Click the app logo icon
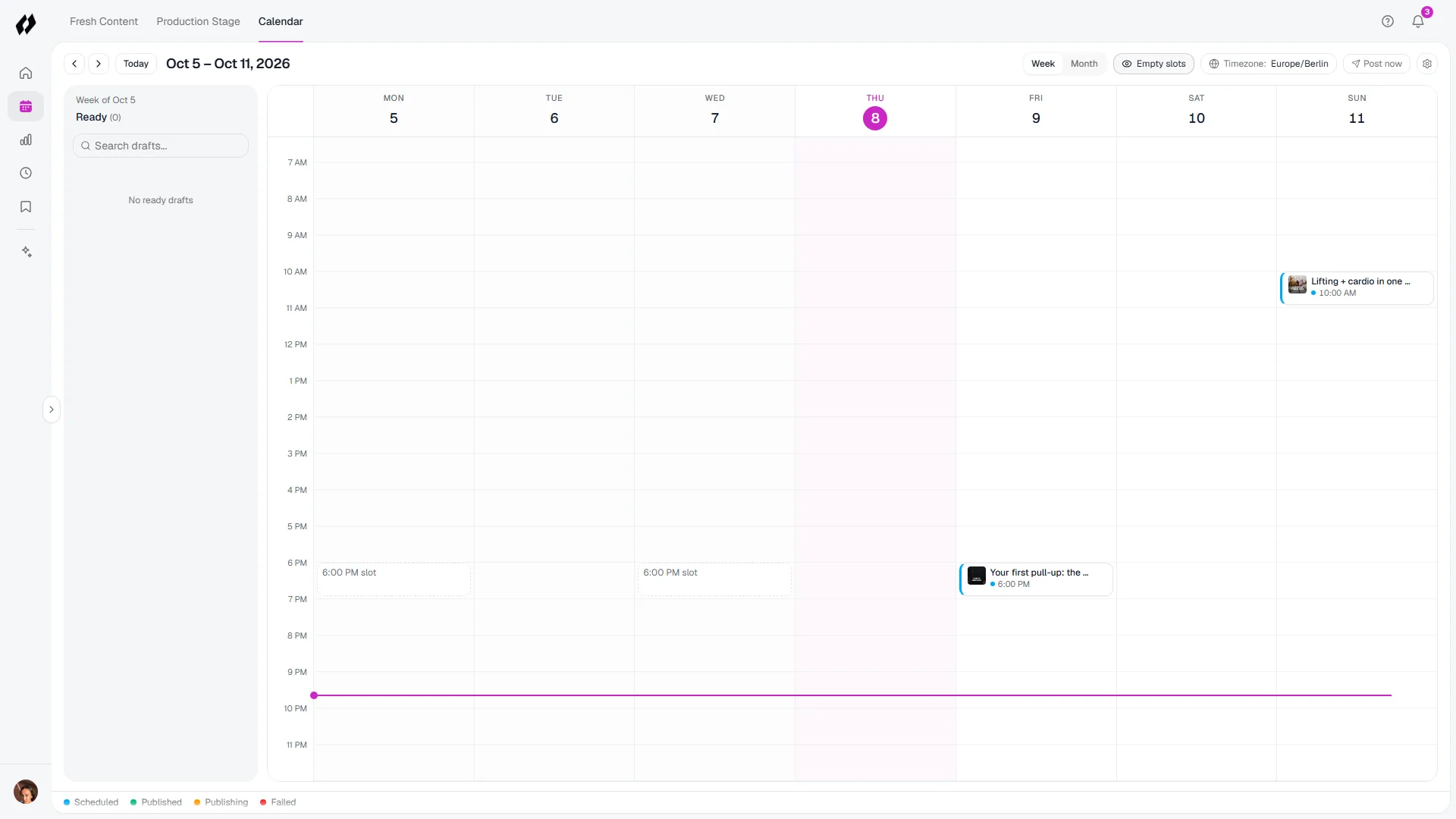The image size is (1456, 819). tap(26, 24)
